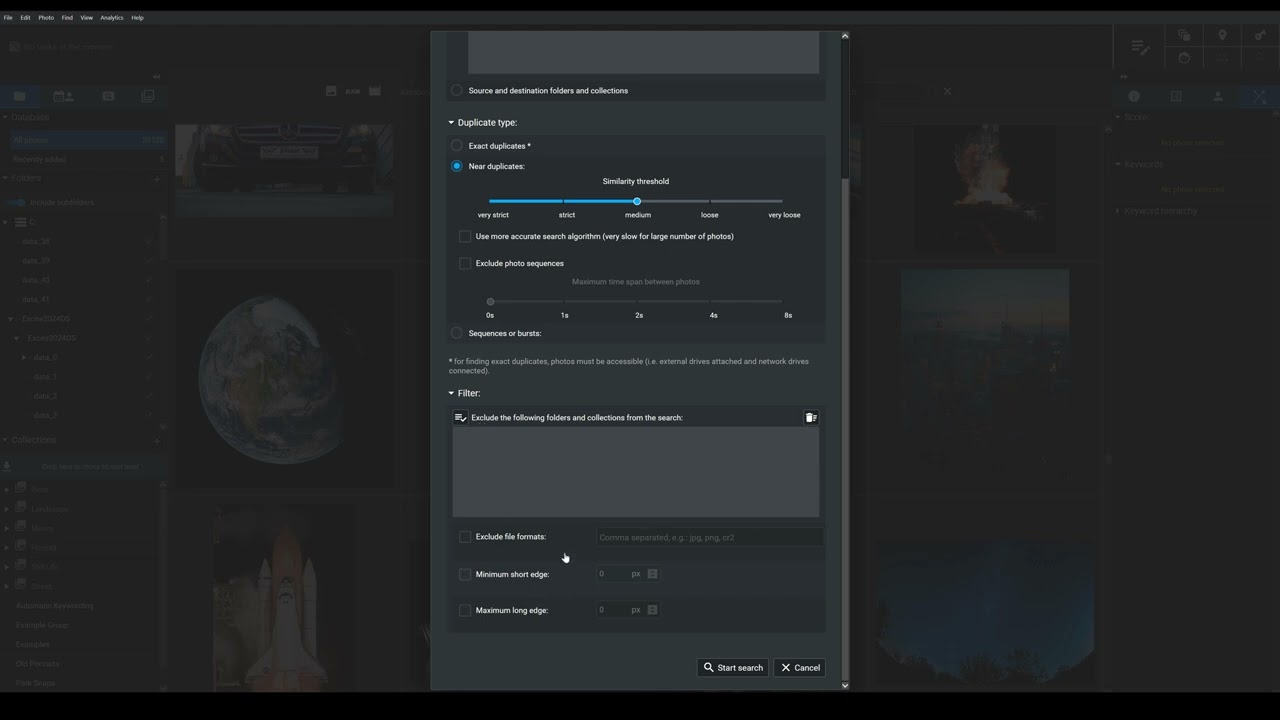
Task: Select Source and destination folders and collections
Action: (x=457, y=90)
